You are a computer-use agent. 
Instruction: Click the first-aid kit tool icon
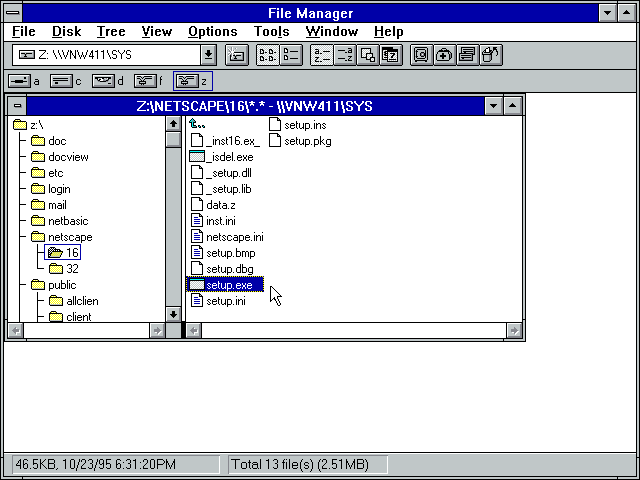click(444, 55)
